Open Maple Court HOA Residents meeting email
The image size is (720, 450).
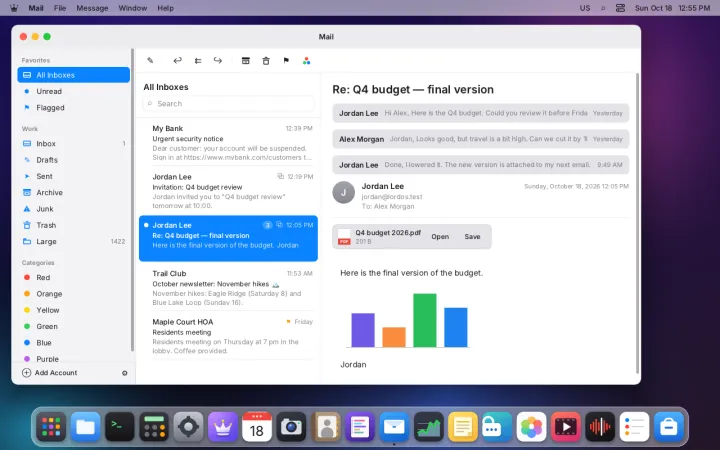coord(228,336)
